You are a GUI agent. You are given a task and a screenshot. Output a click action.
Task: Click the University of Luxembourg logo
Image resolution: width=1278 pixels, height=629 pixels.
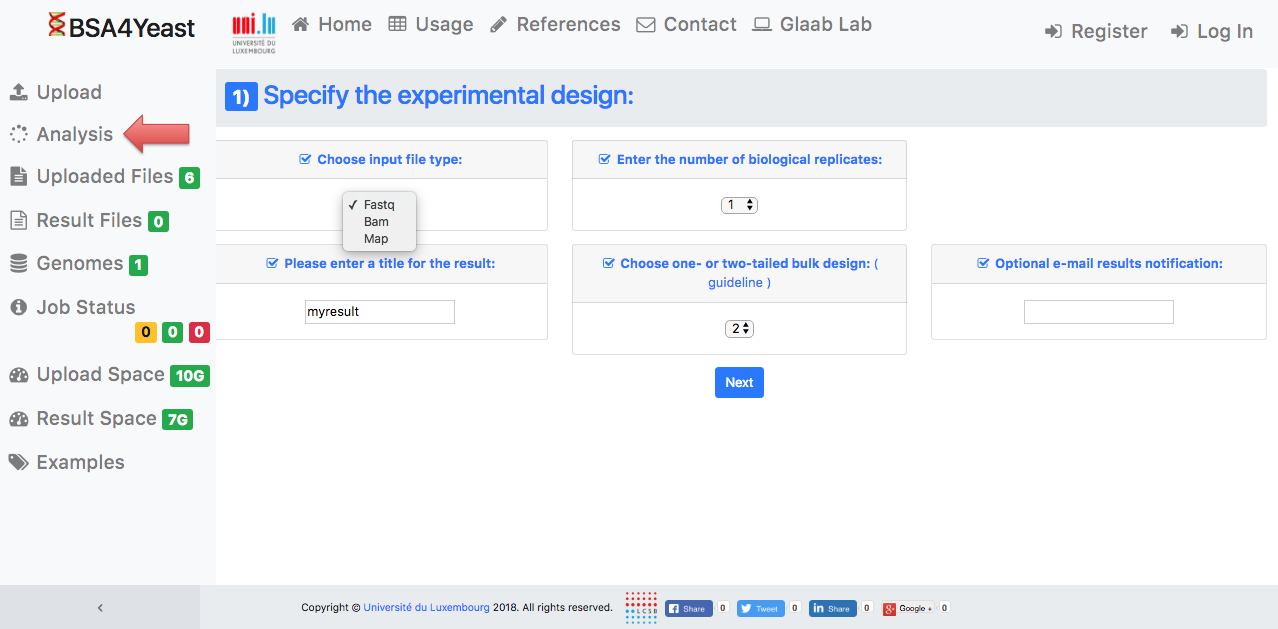point(253,34)
